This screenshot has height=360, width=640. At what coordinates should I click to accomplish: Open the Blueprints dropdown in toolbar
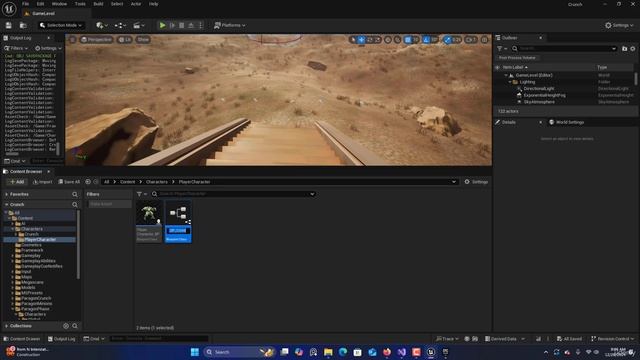120,25
